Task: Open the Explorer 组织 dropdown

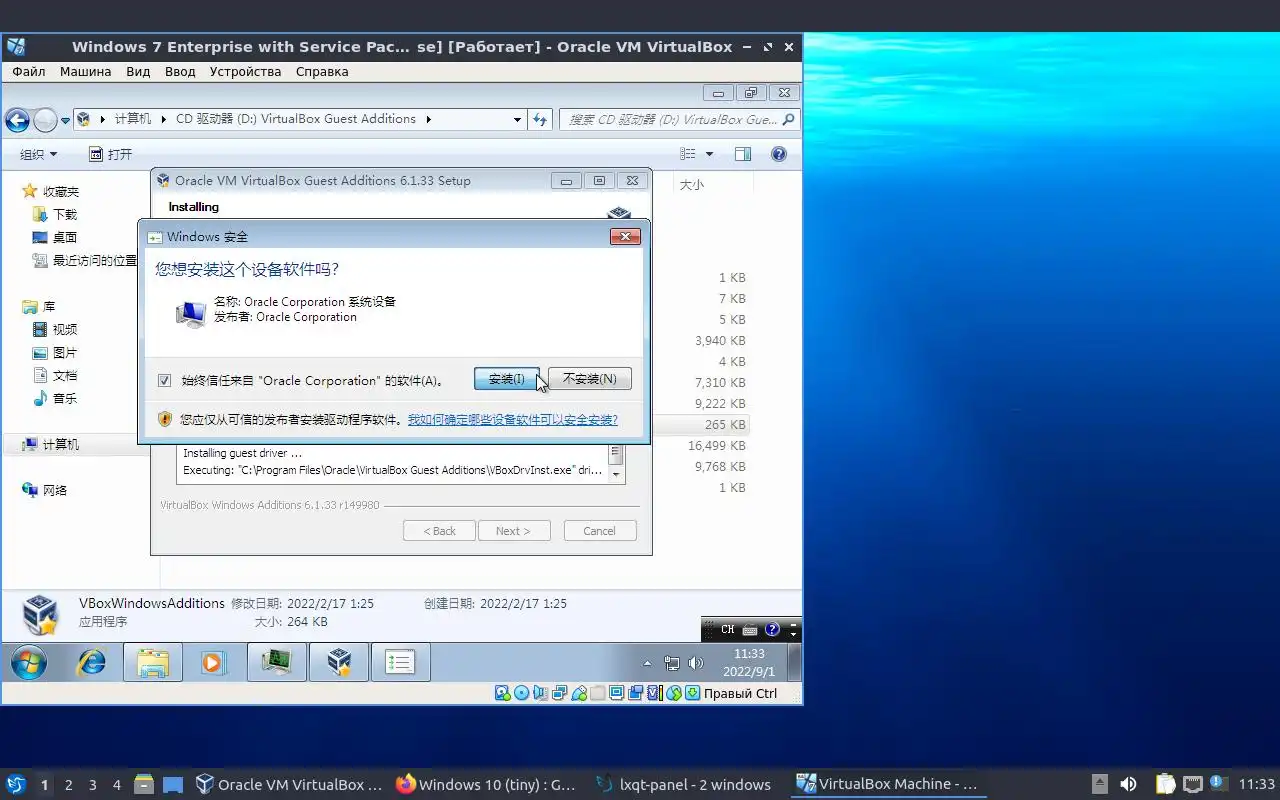Action: pyautogui.click(x=39, y=154)
